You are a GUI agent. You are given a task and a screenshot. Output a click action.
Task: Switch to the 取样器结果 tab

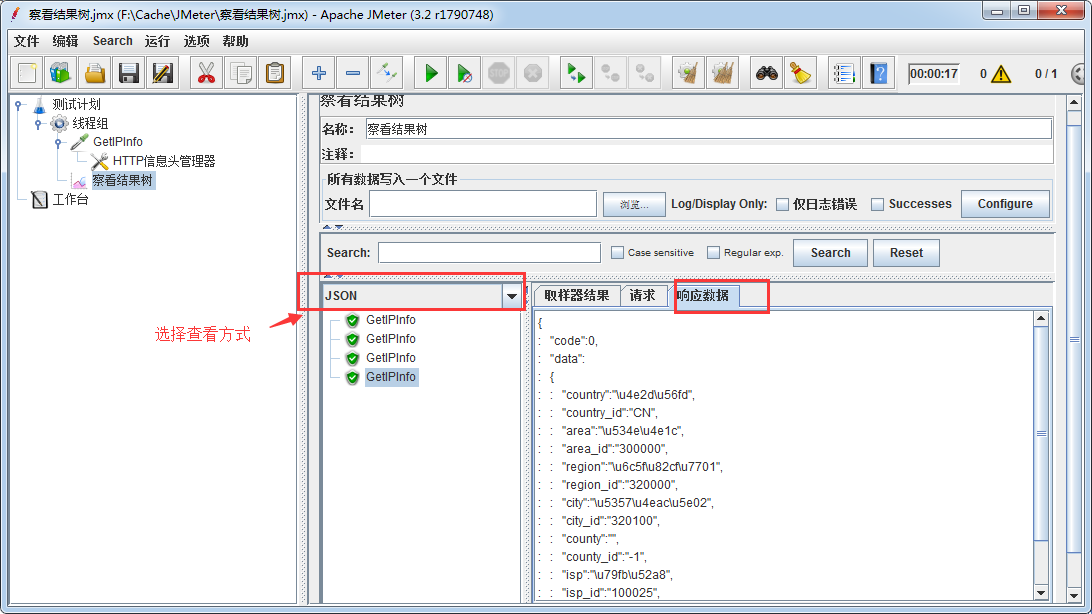coord(577,296)
